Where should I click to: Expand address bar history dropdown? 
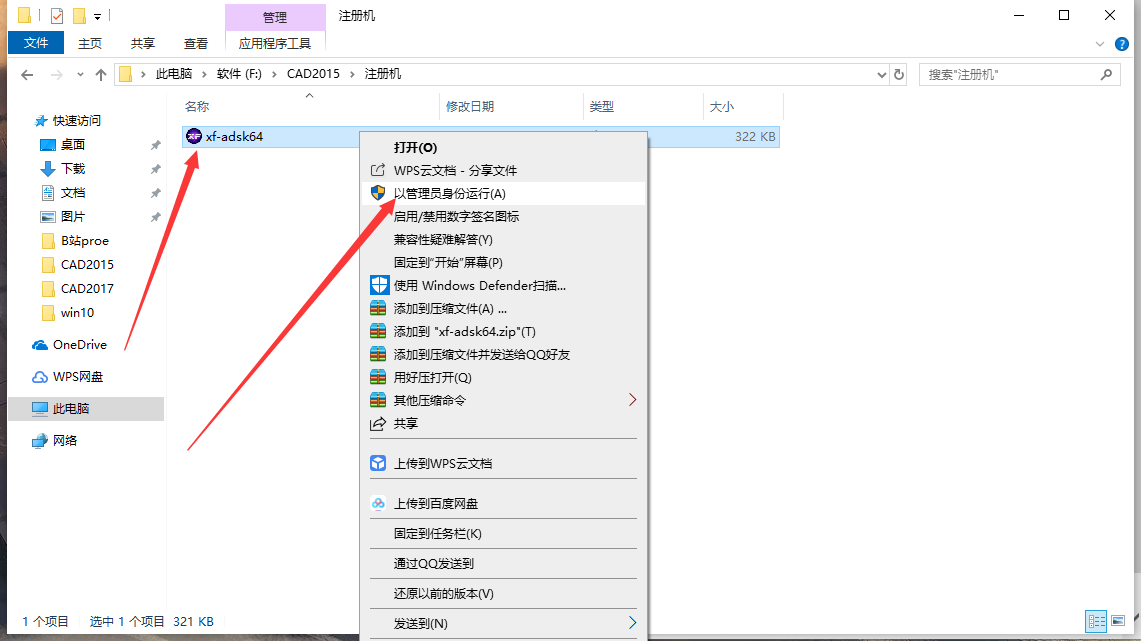pyautogui.click(x=881, y=74)
